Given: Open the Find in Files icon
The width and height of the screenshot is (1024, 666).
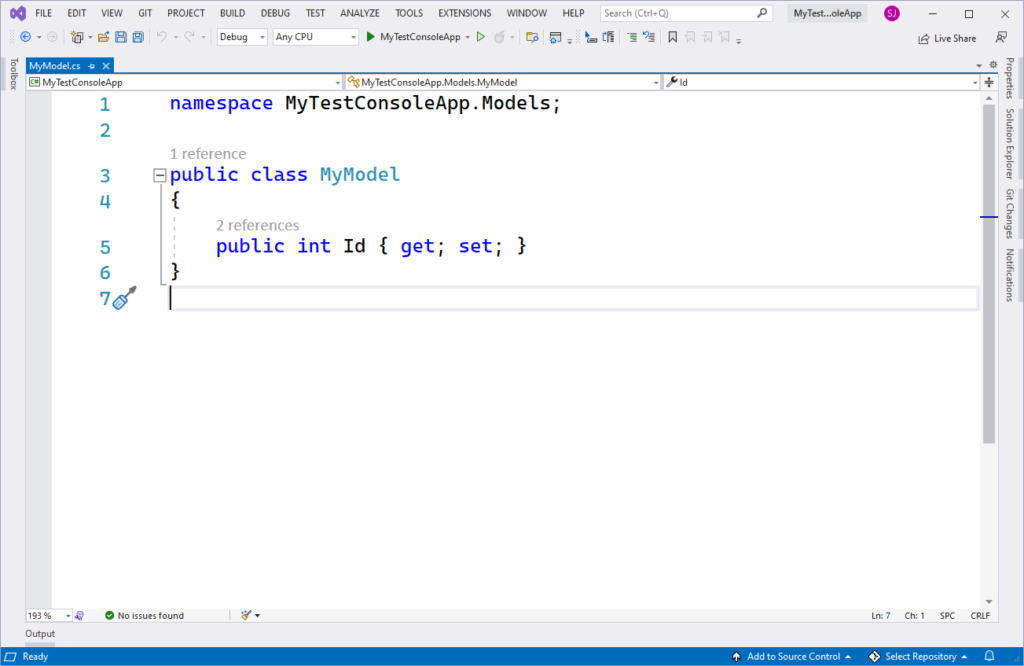Looking at the screenshot, I should pos(534,37).
